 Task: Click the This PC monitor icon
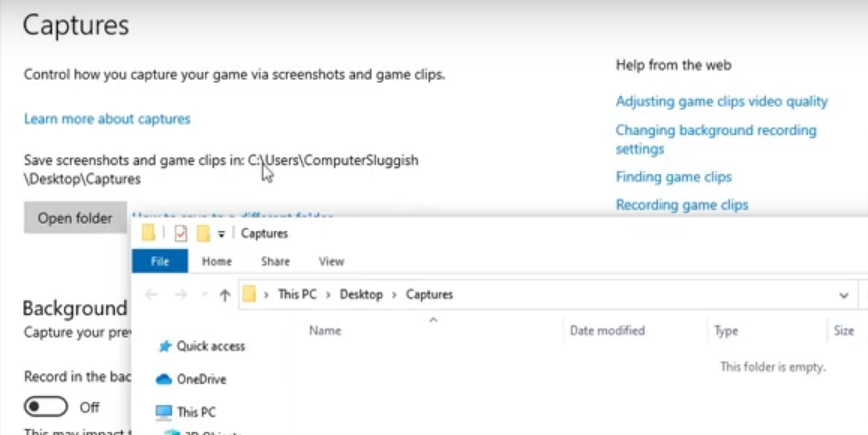point(164,412)
